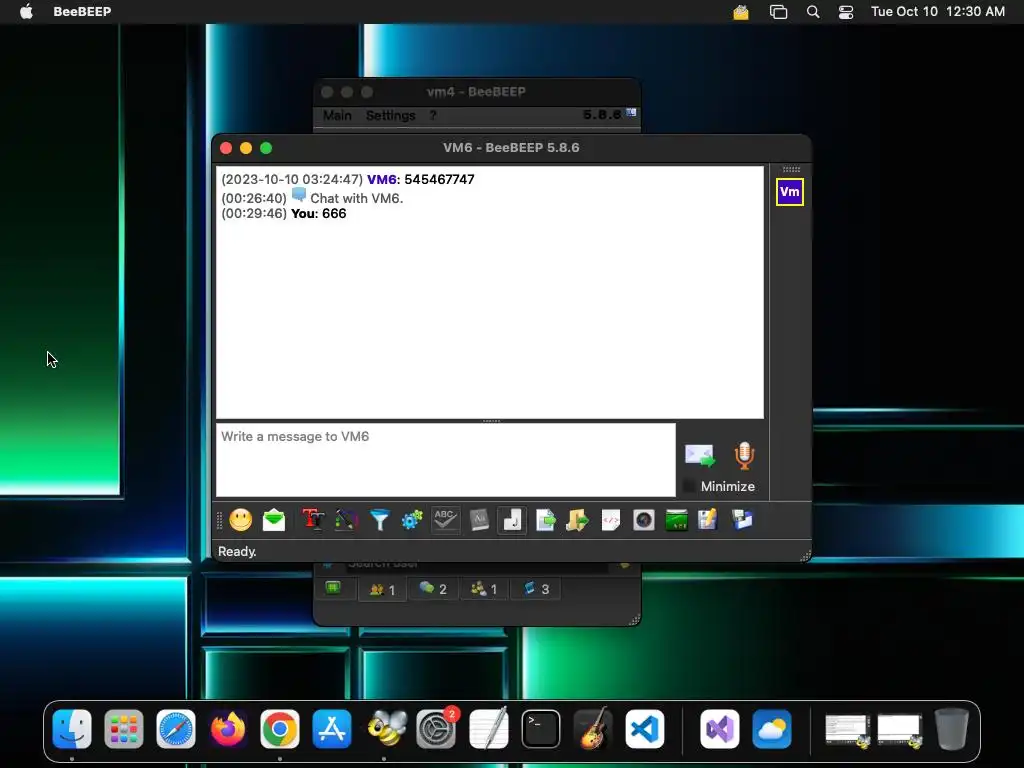Screen dimensions: 1024x768
Task: Change chat font with the red T icon
Action: 313,520
